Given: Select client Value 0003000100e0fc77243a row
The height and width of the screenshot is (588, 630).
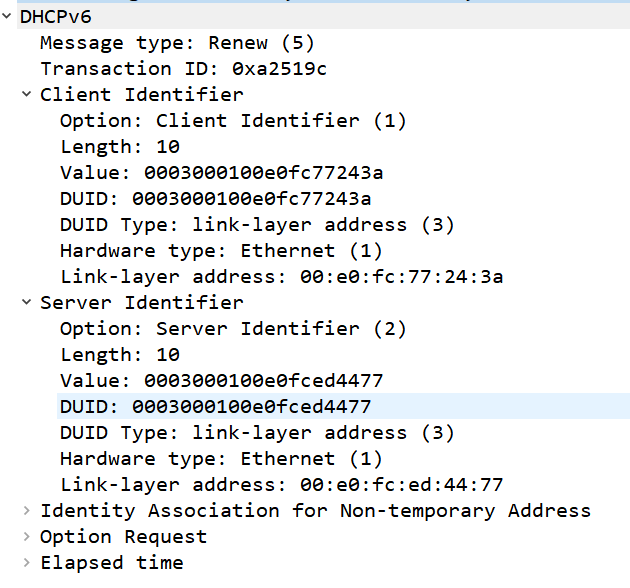Looking at the screenshot, I should coord(221,173).
